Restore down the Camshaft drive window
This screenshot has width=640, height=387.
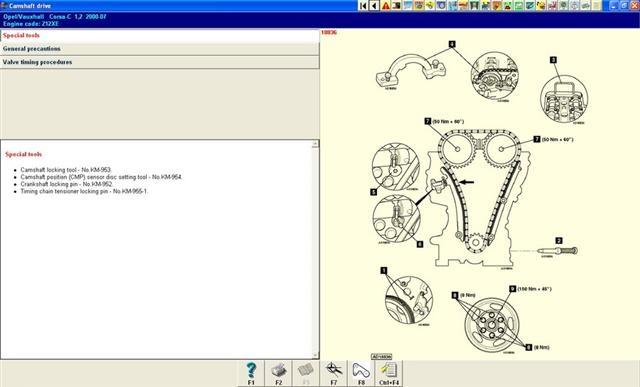[x=624, y=6]
